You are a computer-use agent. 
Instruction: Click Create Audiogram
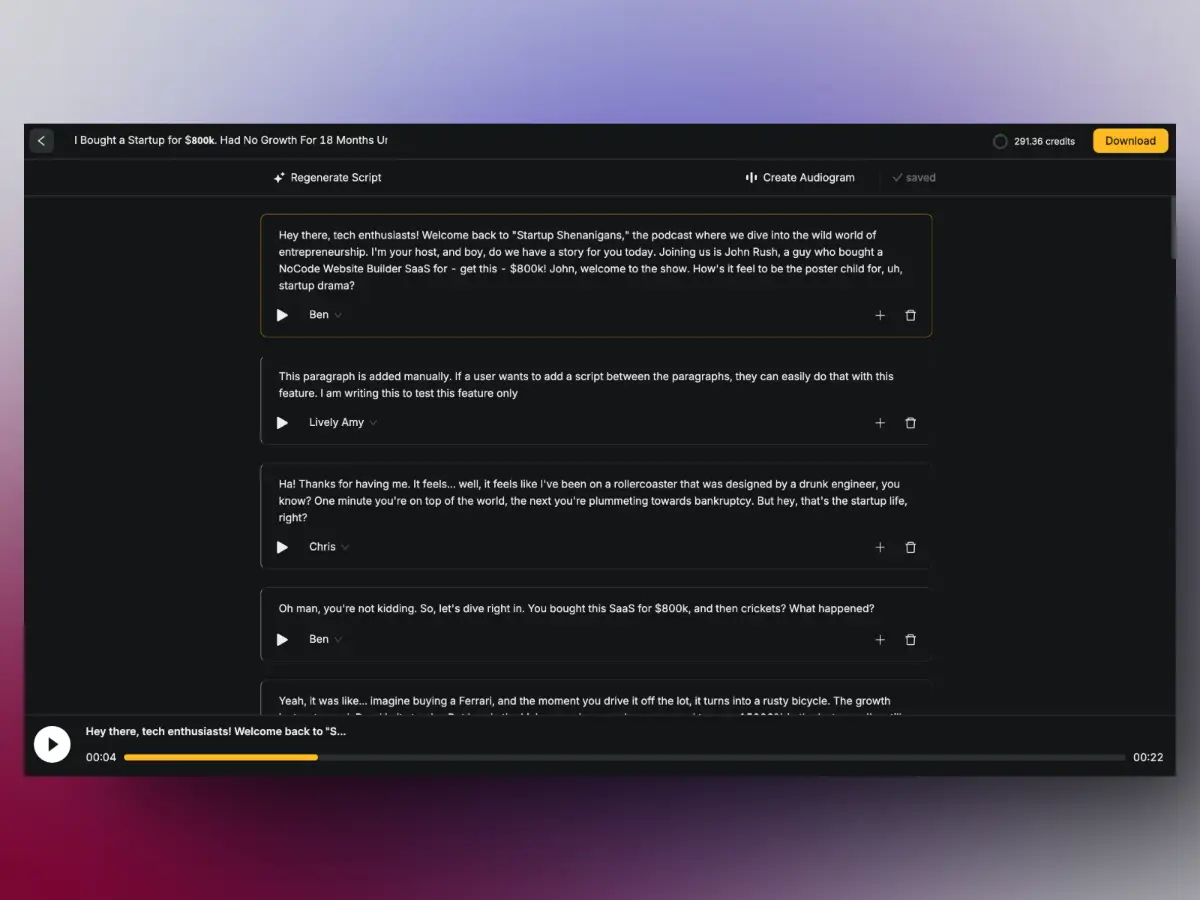(x=800, y=178)
